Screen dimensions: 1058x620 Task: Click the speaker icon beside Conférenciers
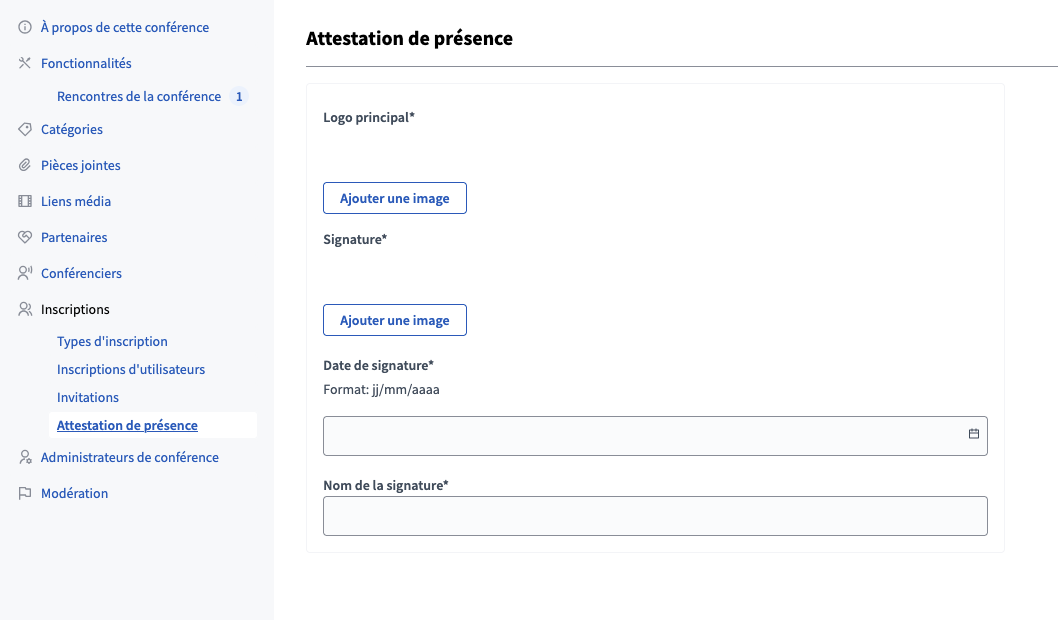[x=25, y=273]
